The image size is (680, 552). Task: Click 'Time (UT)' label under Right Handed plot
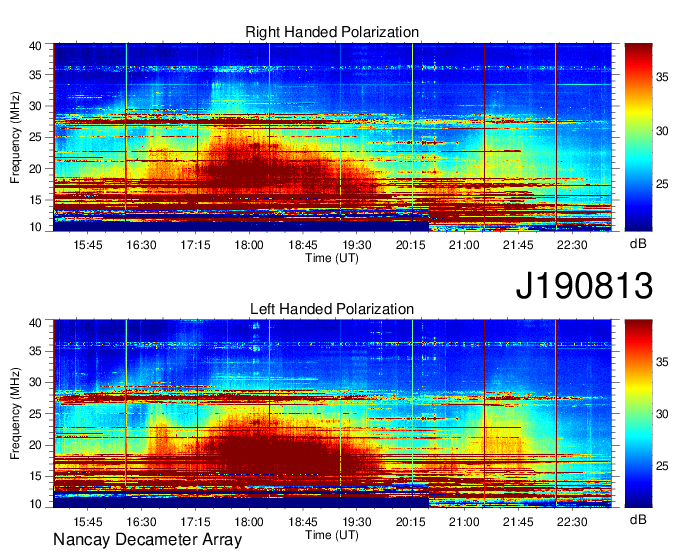332,258
